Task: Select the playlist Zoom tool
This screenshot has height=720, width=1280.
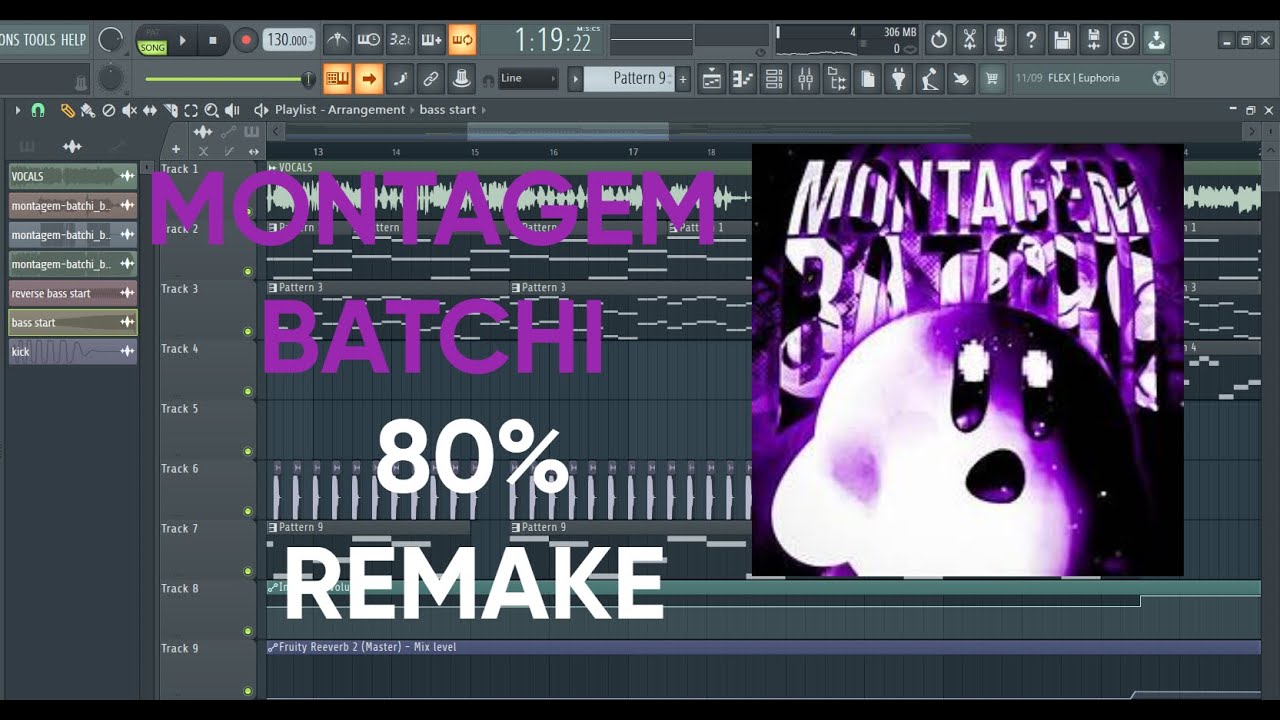Action: tap(211, 110)
